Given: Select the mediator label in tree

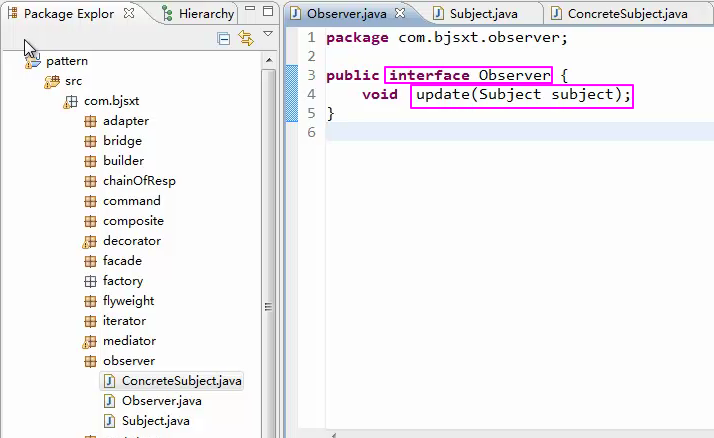Looking at the screenshot, I should tap(130, 341).
